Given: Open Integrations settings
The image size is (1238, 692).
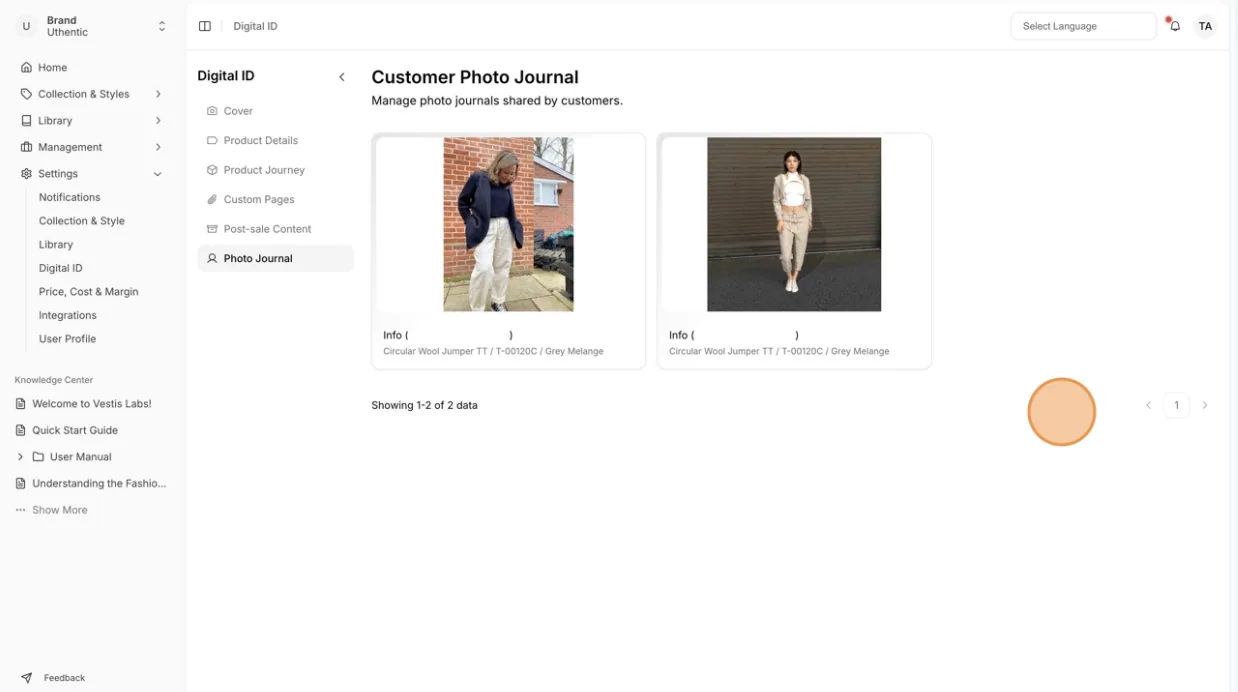Looking at the screenshot, I should pos(68,316).
